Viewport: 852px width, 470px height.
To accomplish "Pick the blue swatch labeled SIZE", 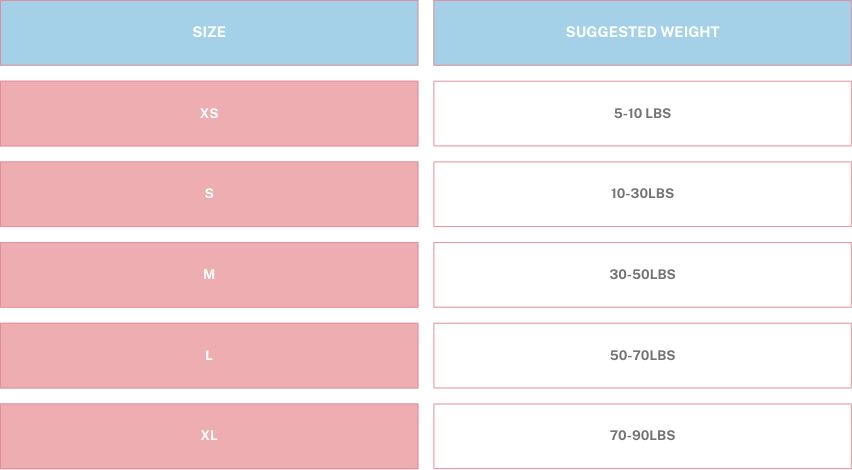I will coord(209,33).
